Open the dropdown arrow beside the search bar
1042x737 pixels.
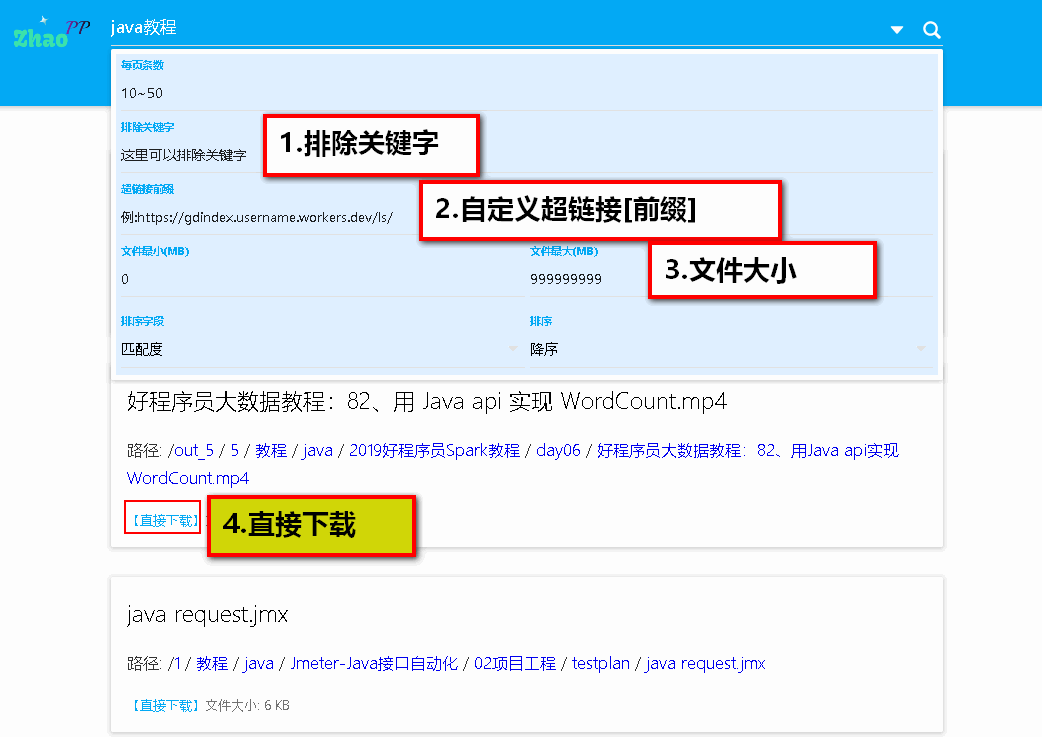pos(896,30)
